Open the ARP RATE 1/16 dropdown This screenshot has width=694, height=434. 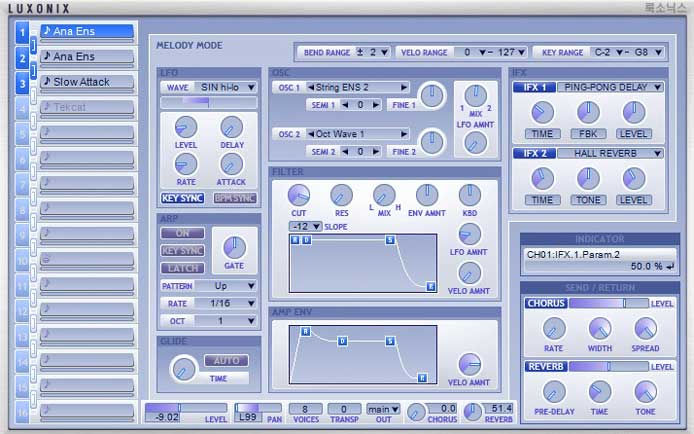[226, 303]
